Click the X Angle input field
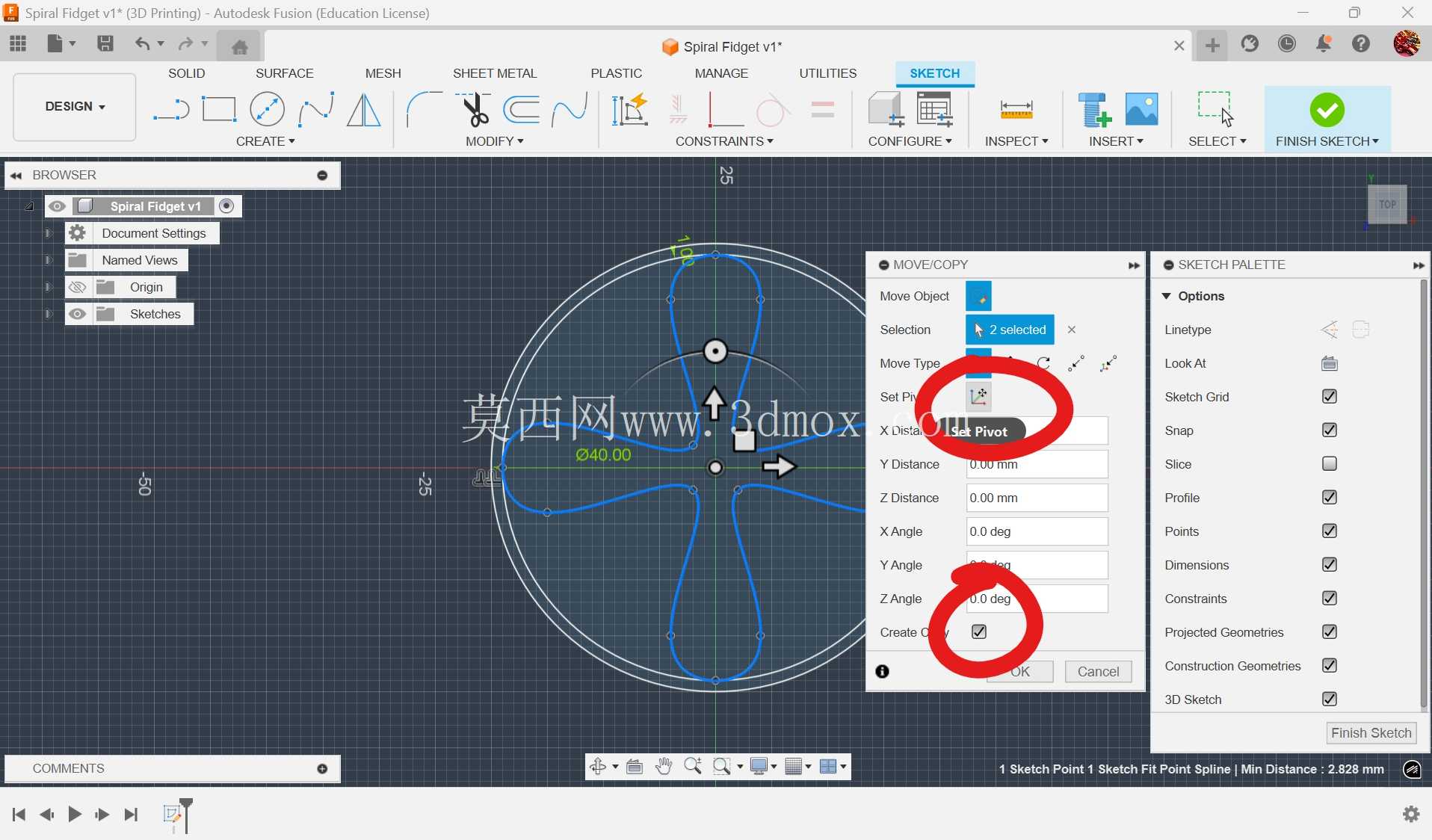This screenshot has height=840, width=1432. click(1037, 531)
